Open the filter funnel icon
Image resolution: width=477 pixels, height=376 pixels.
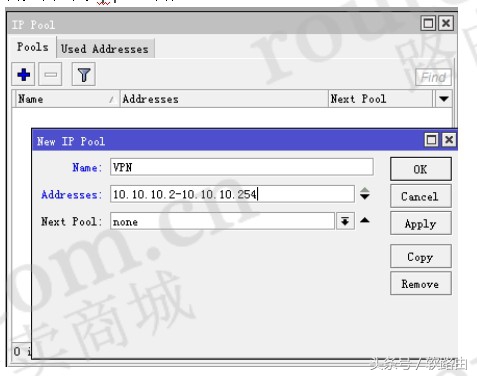click(x=84, y=74)
